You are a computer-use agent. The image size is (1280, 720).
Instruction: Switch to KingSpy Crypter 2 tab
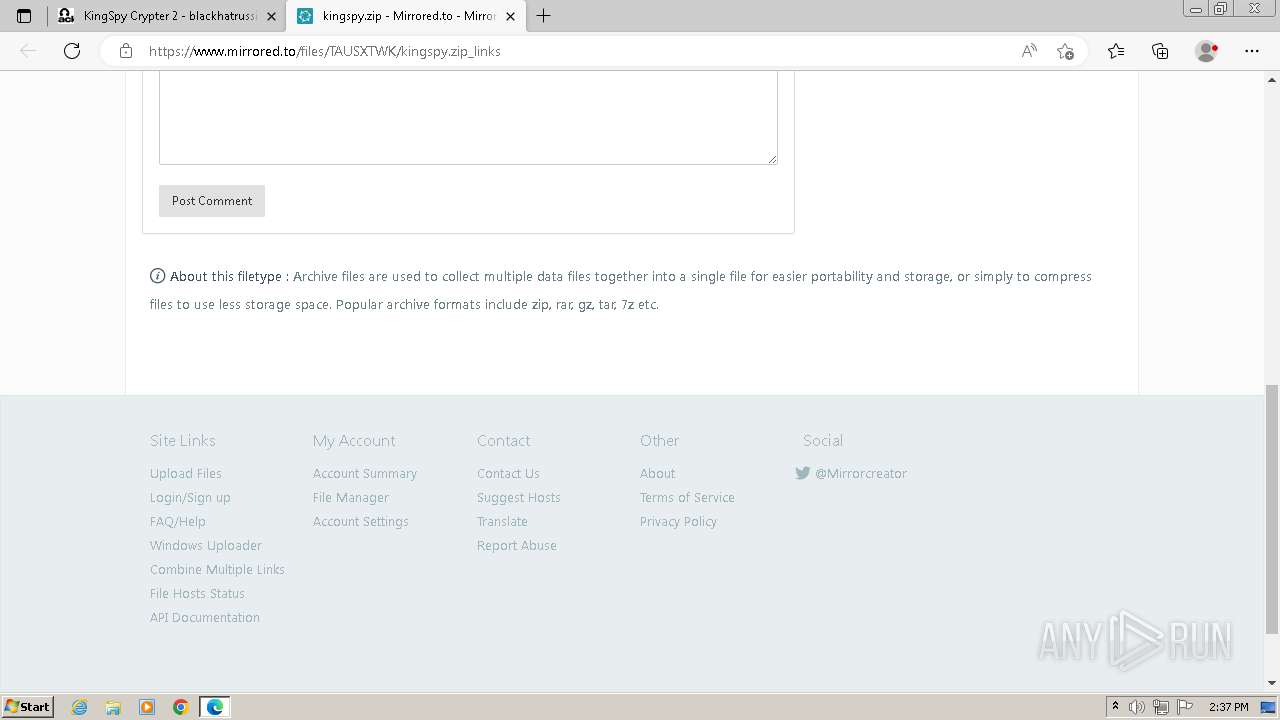[x=166, y=16]
